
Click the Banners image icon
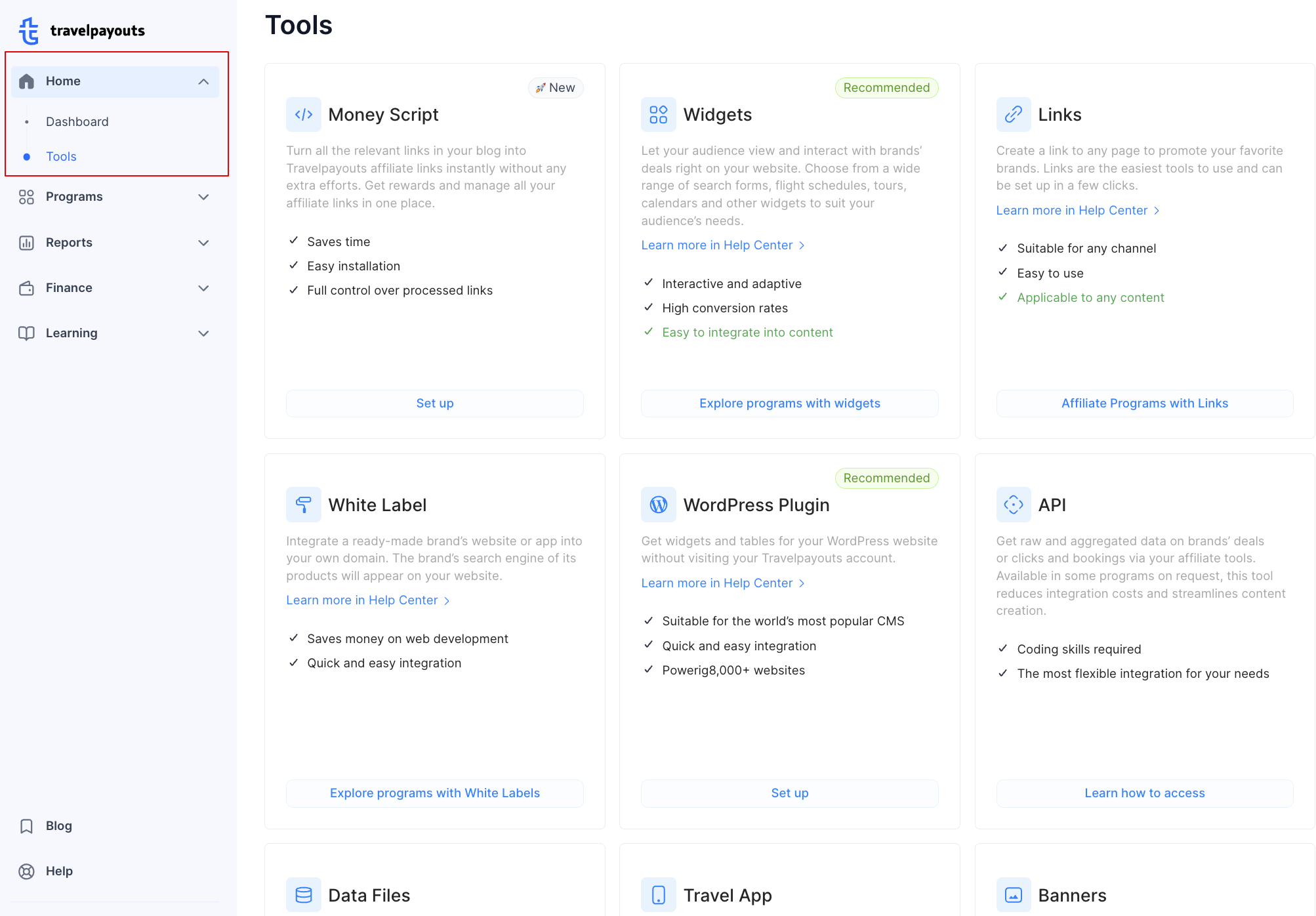click(1014, 895)
